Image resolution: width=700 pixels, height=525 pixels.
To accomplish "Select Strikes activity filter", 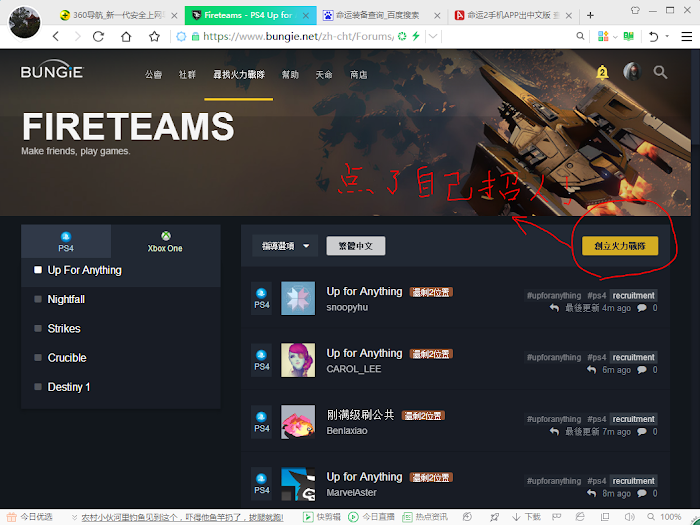I will (x=121, y=329).
